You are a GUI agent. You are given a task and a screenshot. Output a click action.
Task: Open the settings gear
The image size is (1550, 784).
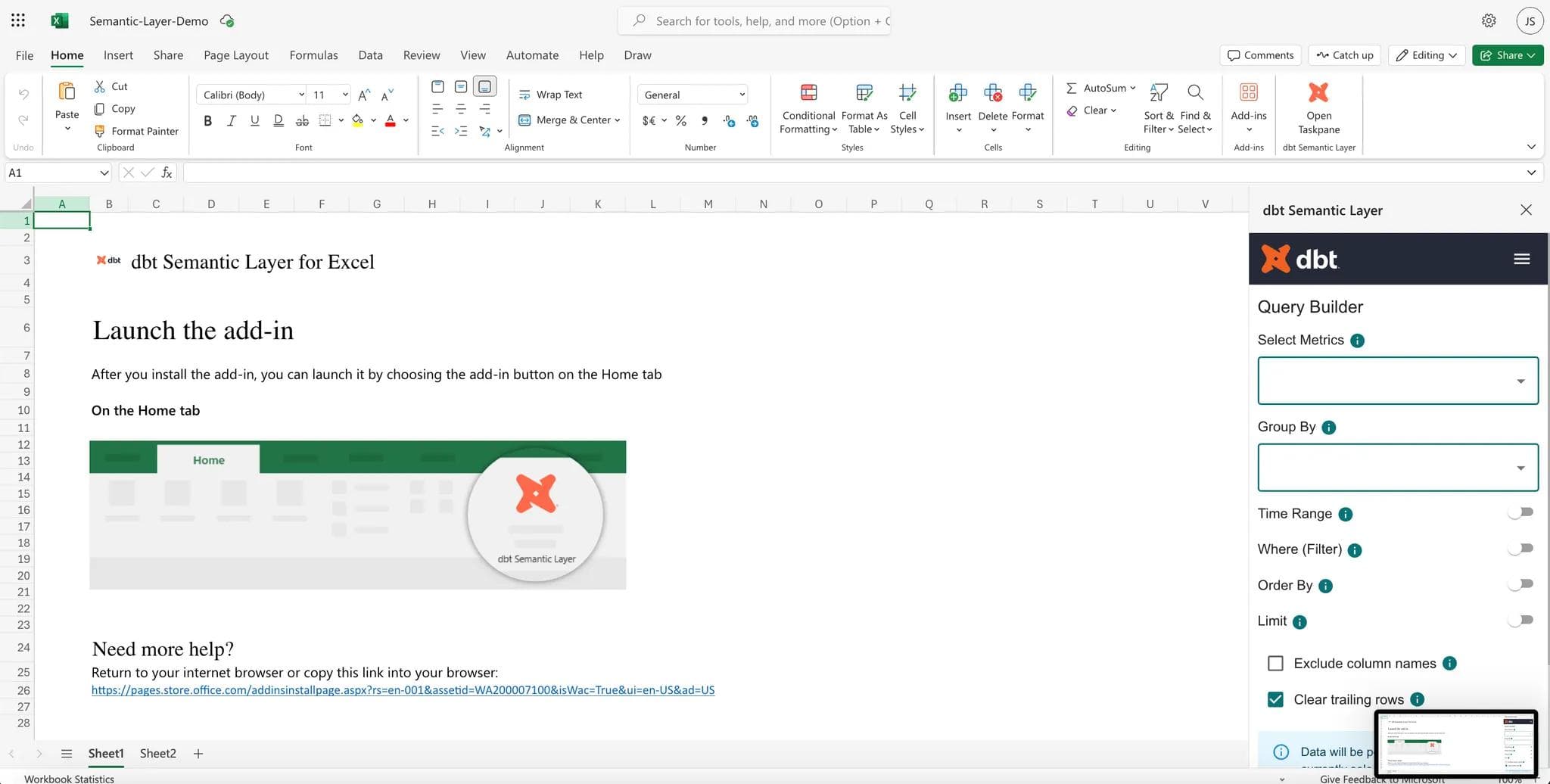(x=1488, y=20)
